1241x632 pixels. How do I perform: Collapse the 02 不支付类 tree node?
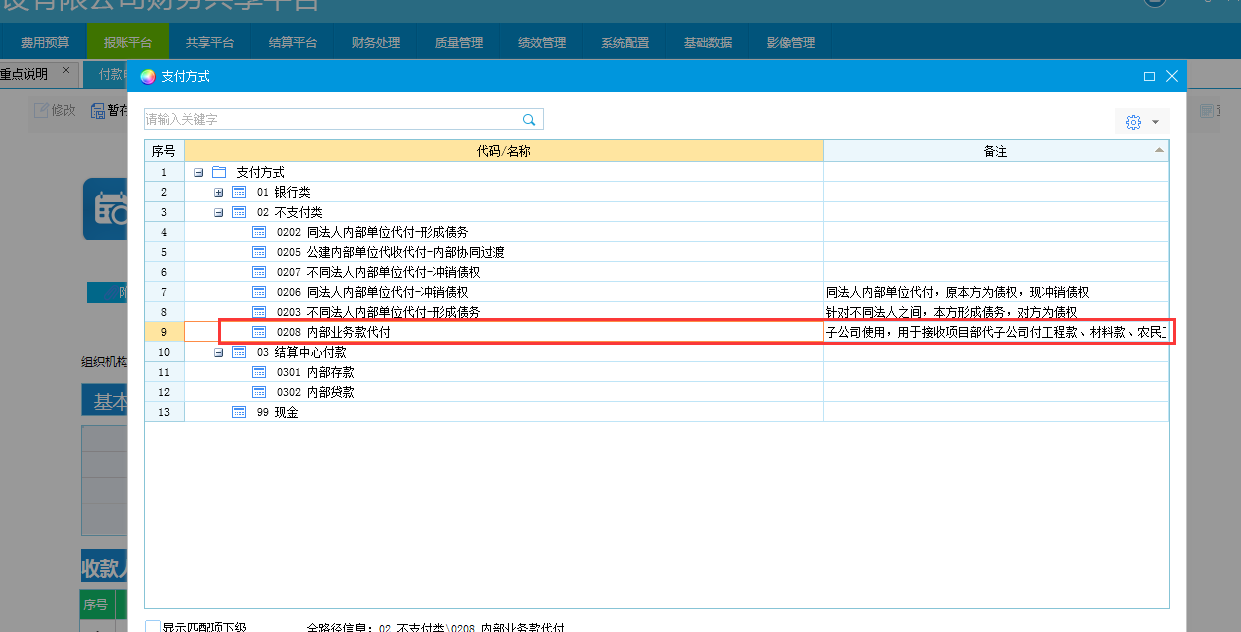click(x=219, y=212)
